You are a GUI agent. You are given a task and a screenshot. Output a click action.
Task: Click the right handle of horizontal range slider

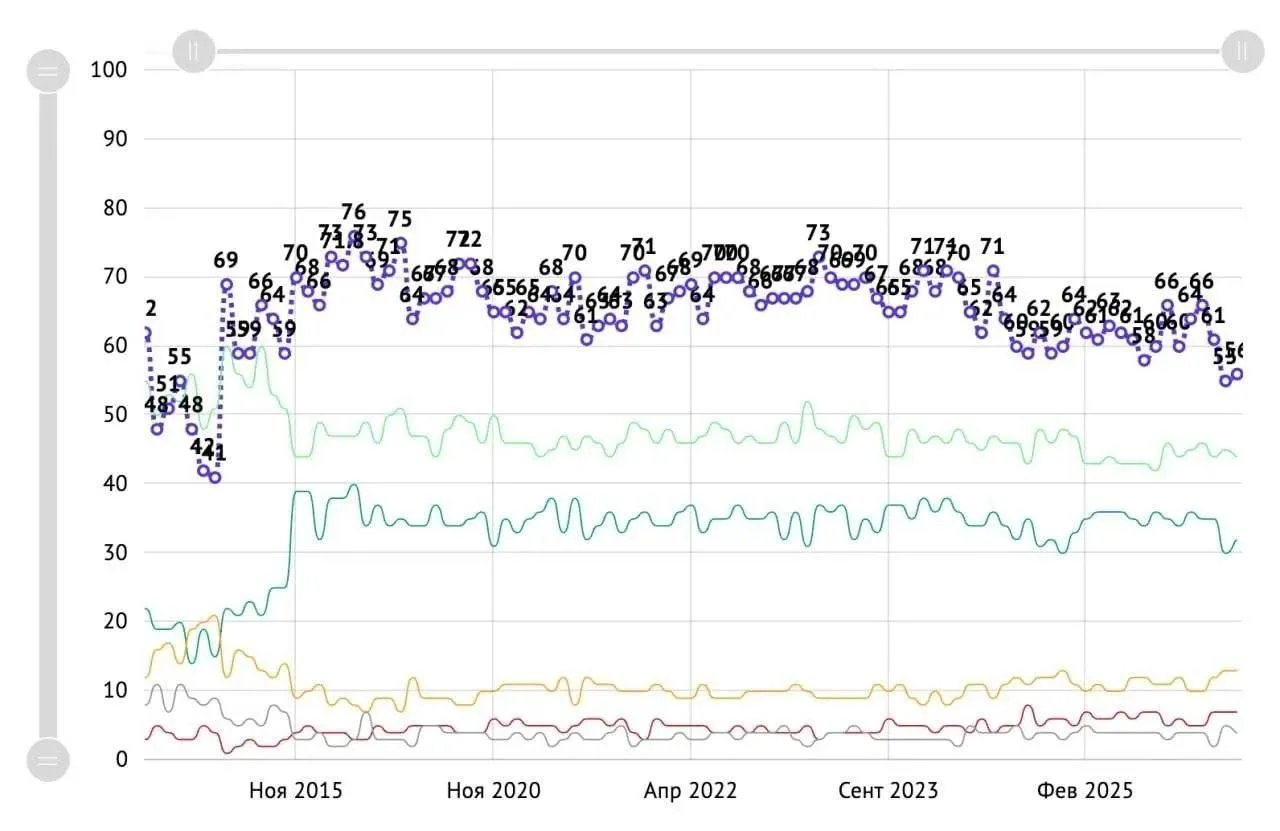click(x=1242, y=51)
